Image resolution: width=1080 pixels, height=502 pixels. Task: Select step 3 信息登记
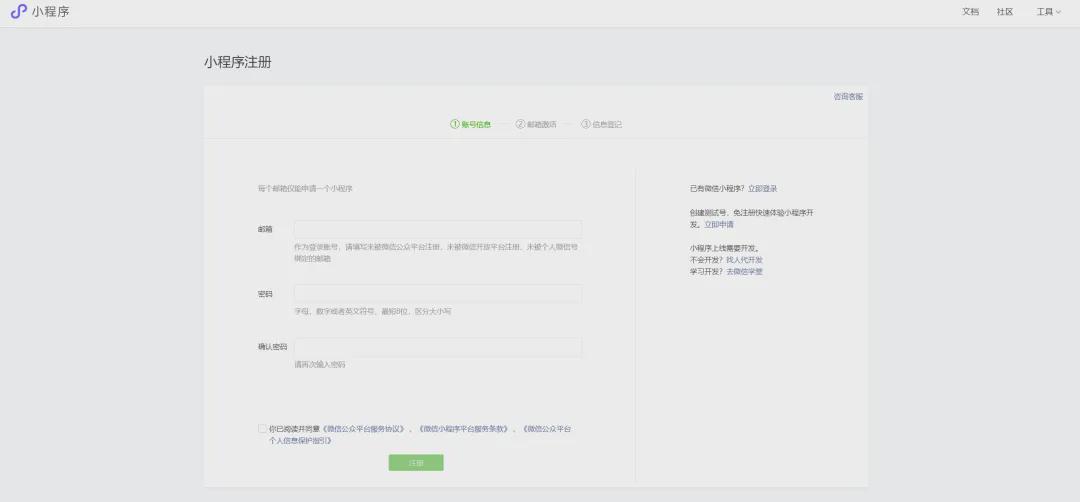click(x=601, y=125)
